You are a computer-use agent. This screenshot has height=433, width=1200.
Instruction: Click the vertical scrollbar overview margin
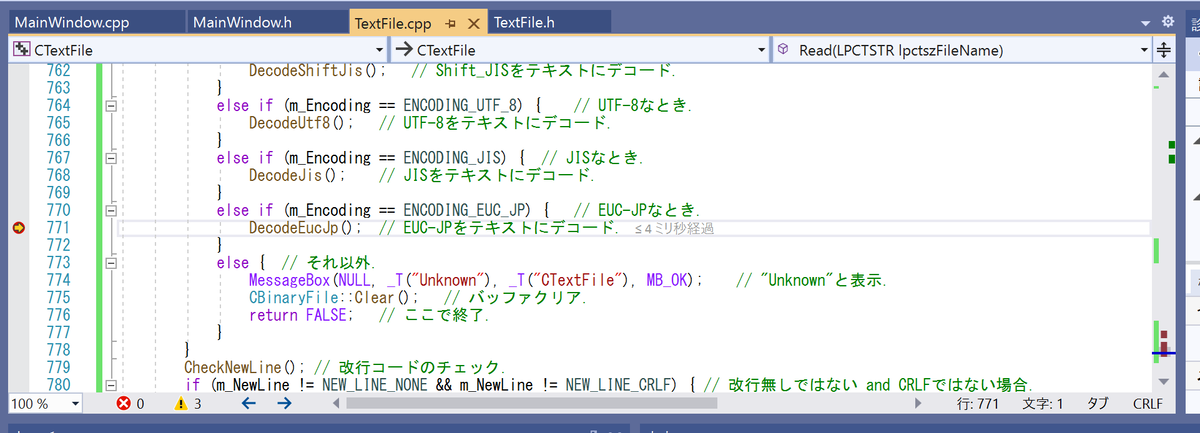click(1164, 228)
